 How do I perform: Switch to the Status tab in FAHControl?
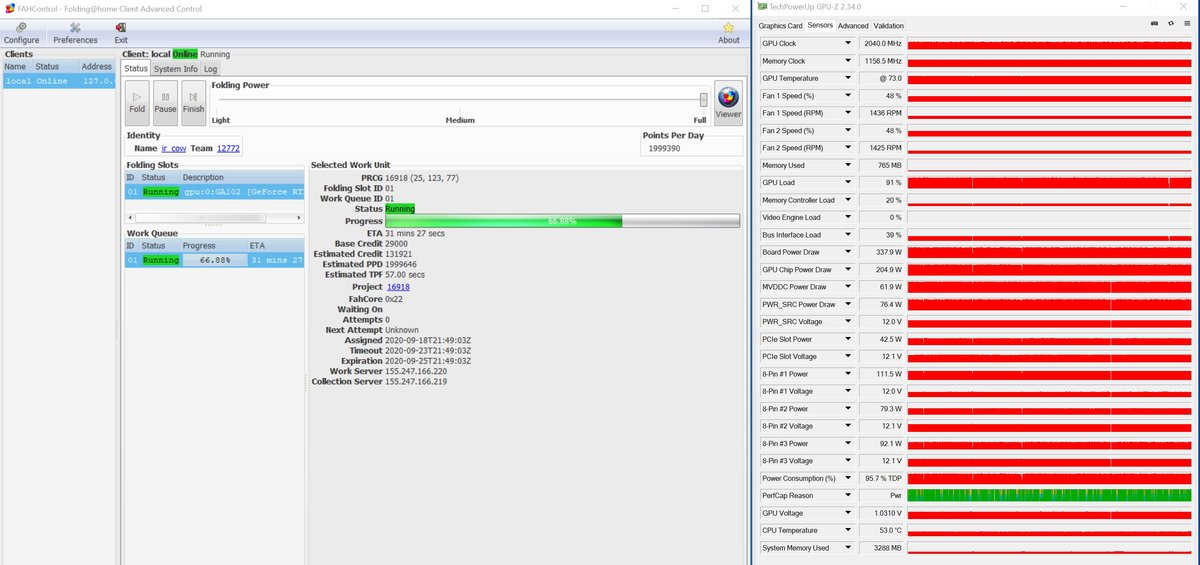pos(136,69)
